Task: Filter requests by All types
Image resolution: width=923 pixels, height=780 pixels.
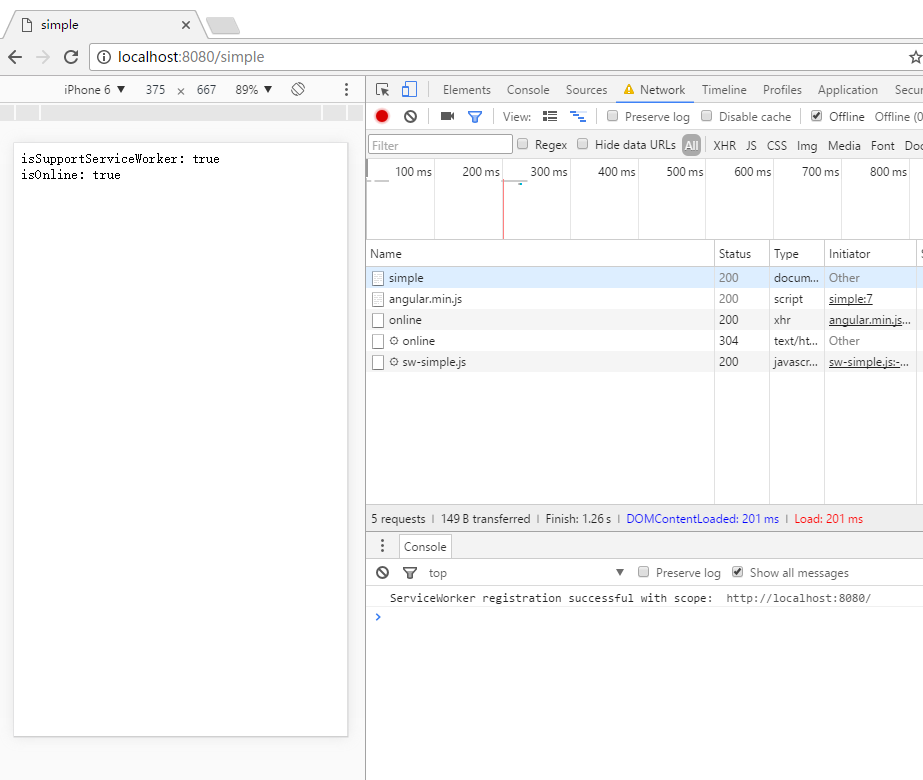Action: 692,145
